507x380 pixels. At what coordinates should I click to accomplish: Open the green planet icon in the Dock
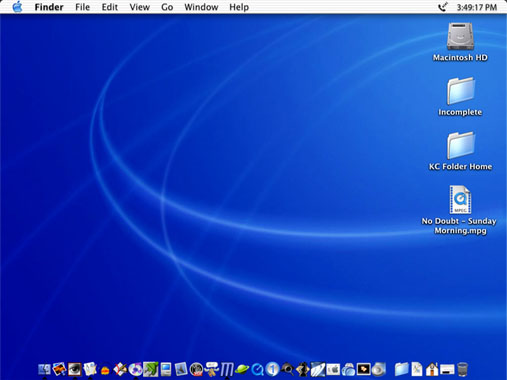242,369
